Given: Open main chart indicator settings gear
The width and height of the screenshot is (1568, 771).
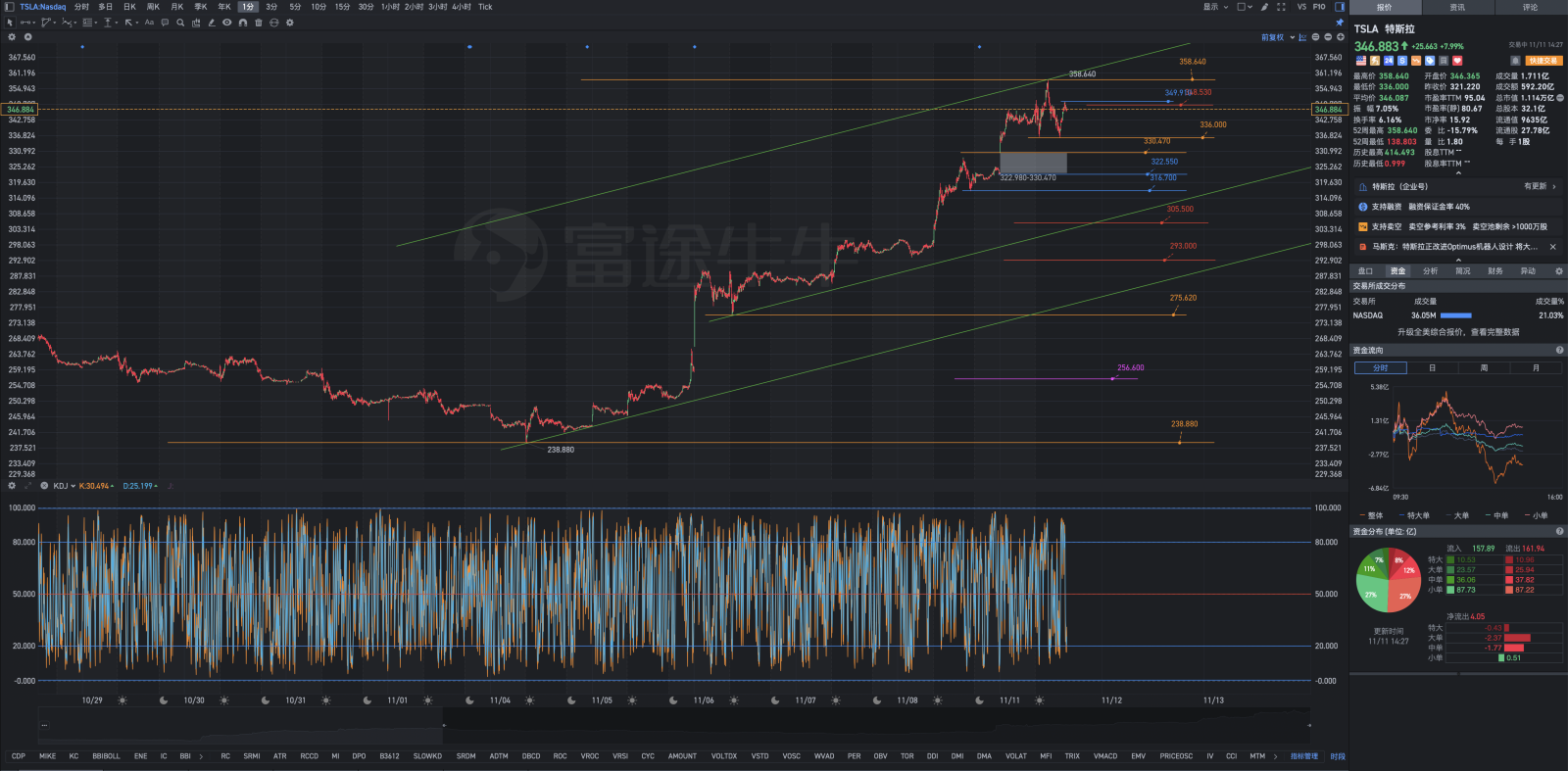Looking at the screenshot, I should pyautogui.click(x=12, y=37).
